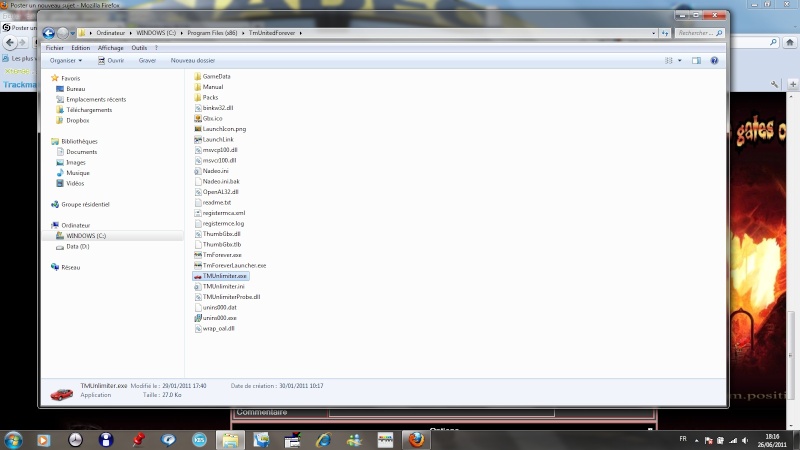
Task: Open the Affichage menu
Action: tap(111, 48)
